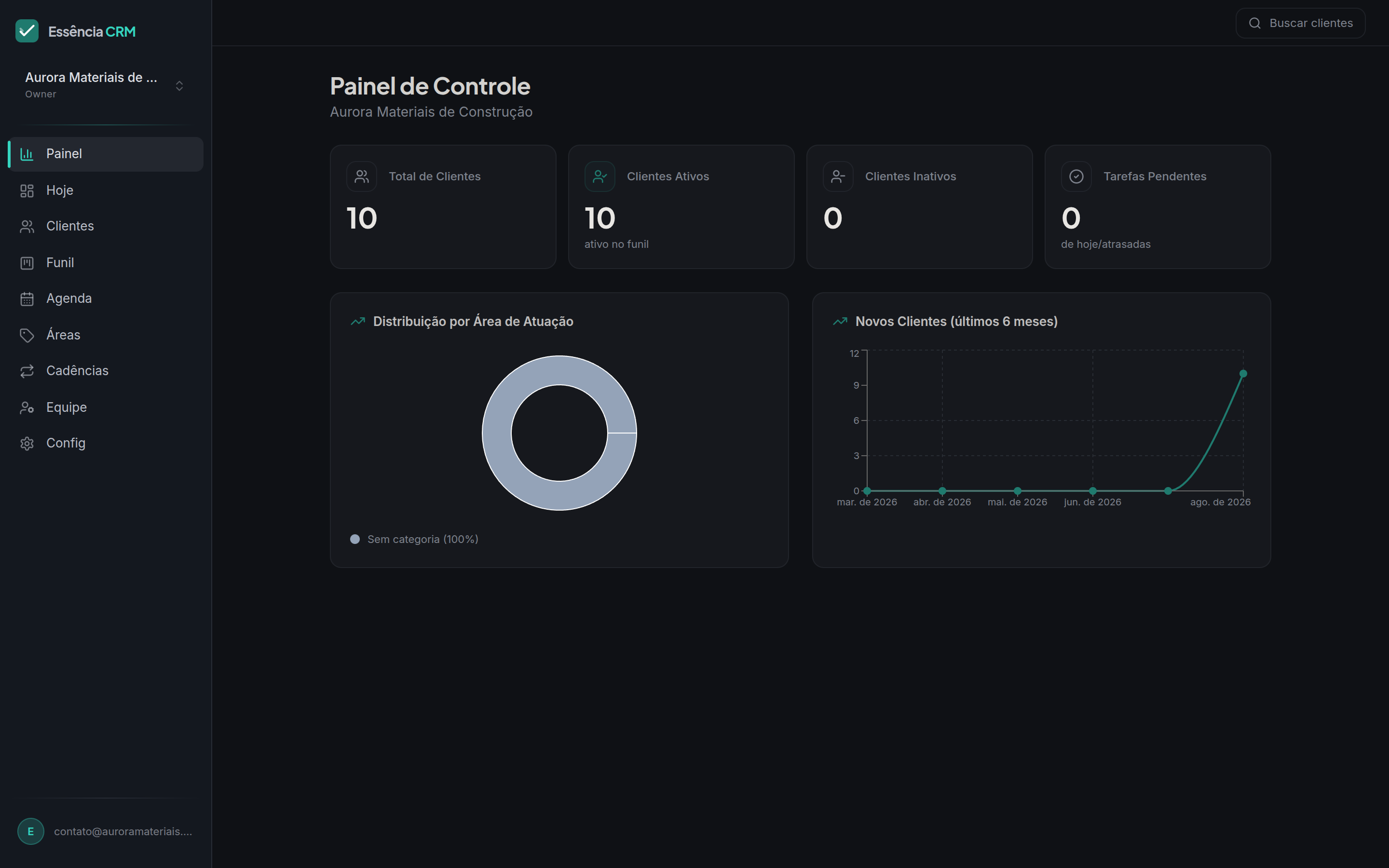1389x868 pixels.
Task: Click the Clientes Ativos user-check icon
Action: coord(600,176)
